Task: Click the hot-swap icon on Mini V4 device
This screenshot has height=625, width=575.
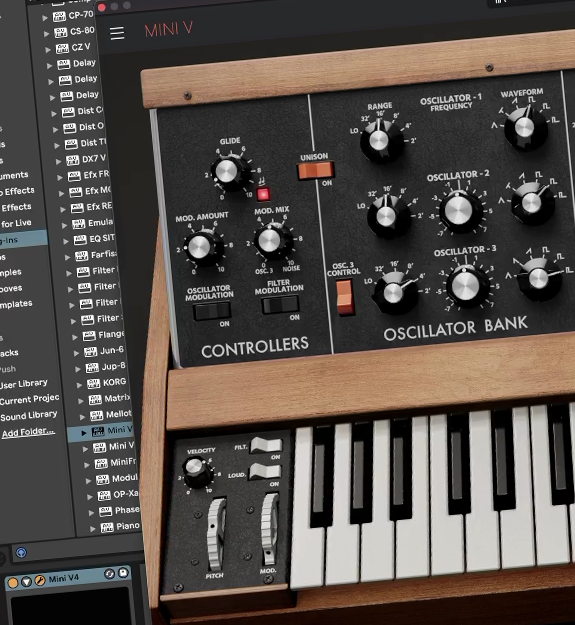Action: (109, 574)
